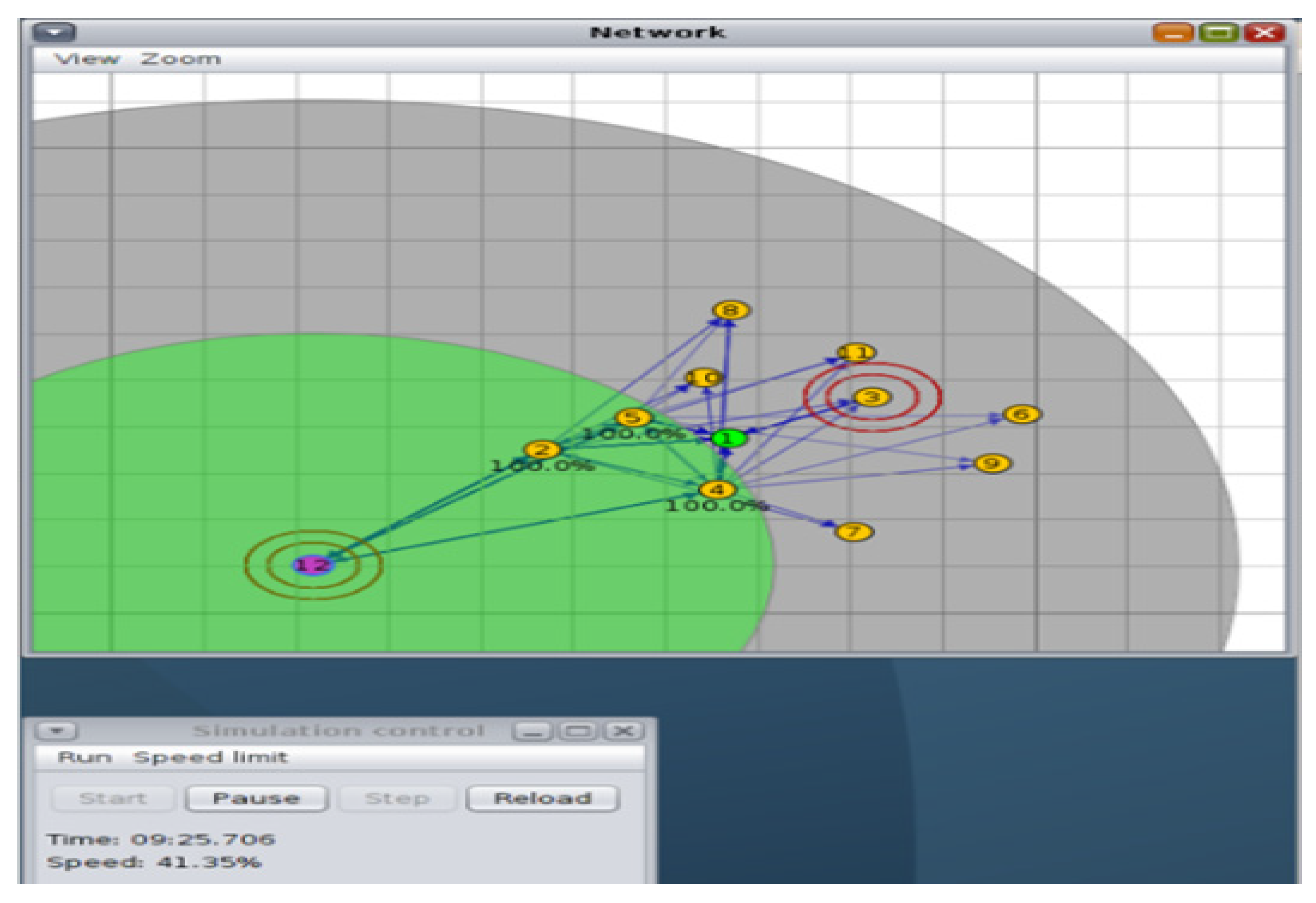This screenshot has height=903, width=1316.
Task: Pause the running simulation
Action: pos(256,798)
